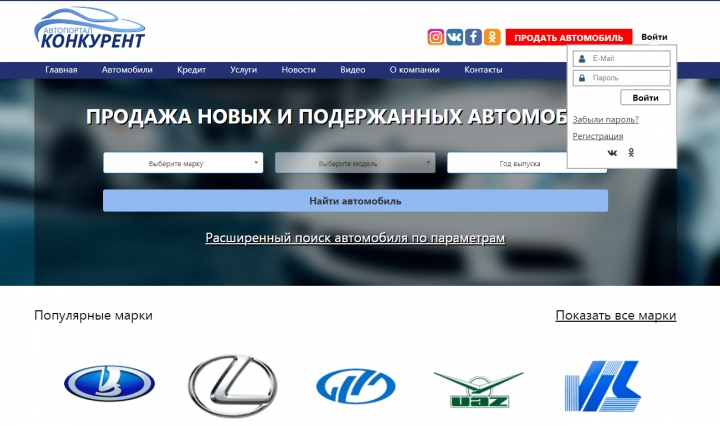Viewport: 720px width, 426px height.
Task: Click the Конкурент автопортал logo
Action: click(x=90, y=28)
